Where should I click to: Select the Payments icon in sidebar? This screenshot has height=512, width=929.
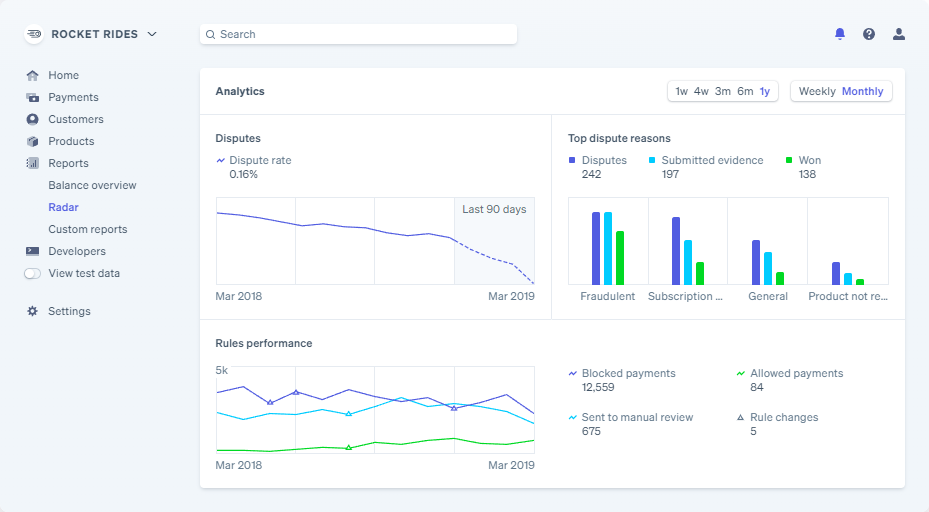(x=33, y=97)
